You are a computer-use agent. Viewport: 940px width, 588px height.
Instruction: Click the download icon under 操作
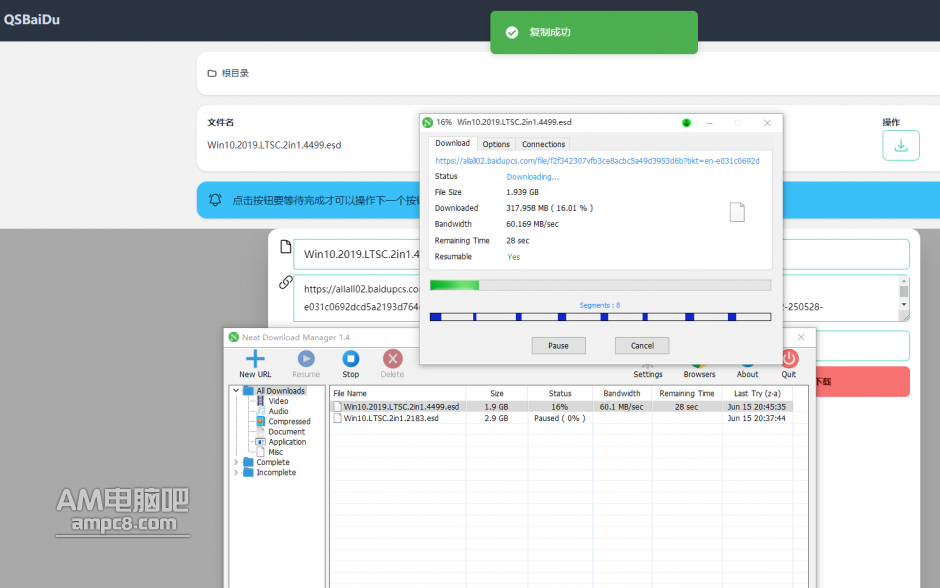[x=900, y=146]
